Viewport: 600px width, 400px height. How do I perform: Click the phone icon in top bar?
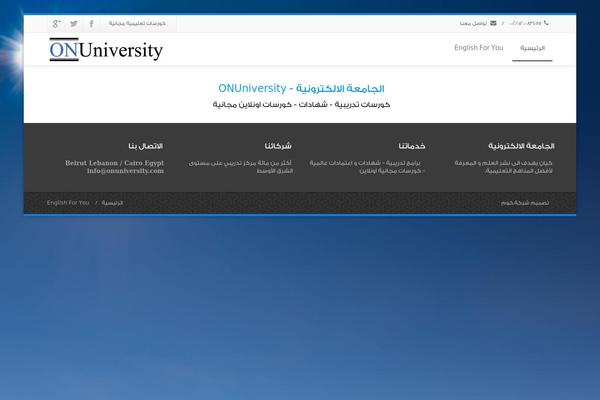click(546, 23)
